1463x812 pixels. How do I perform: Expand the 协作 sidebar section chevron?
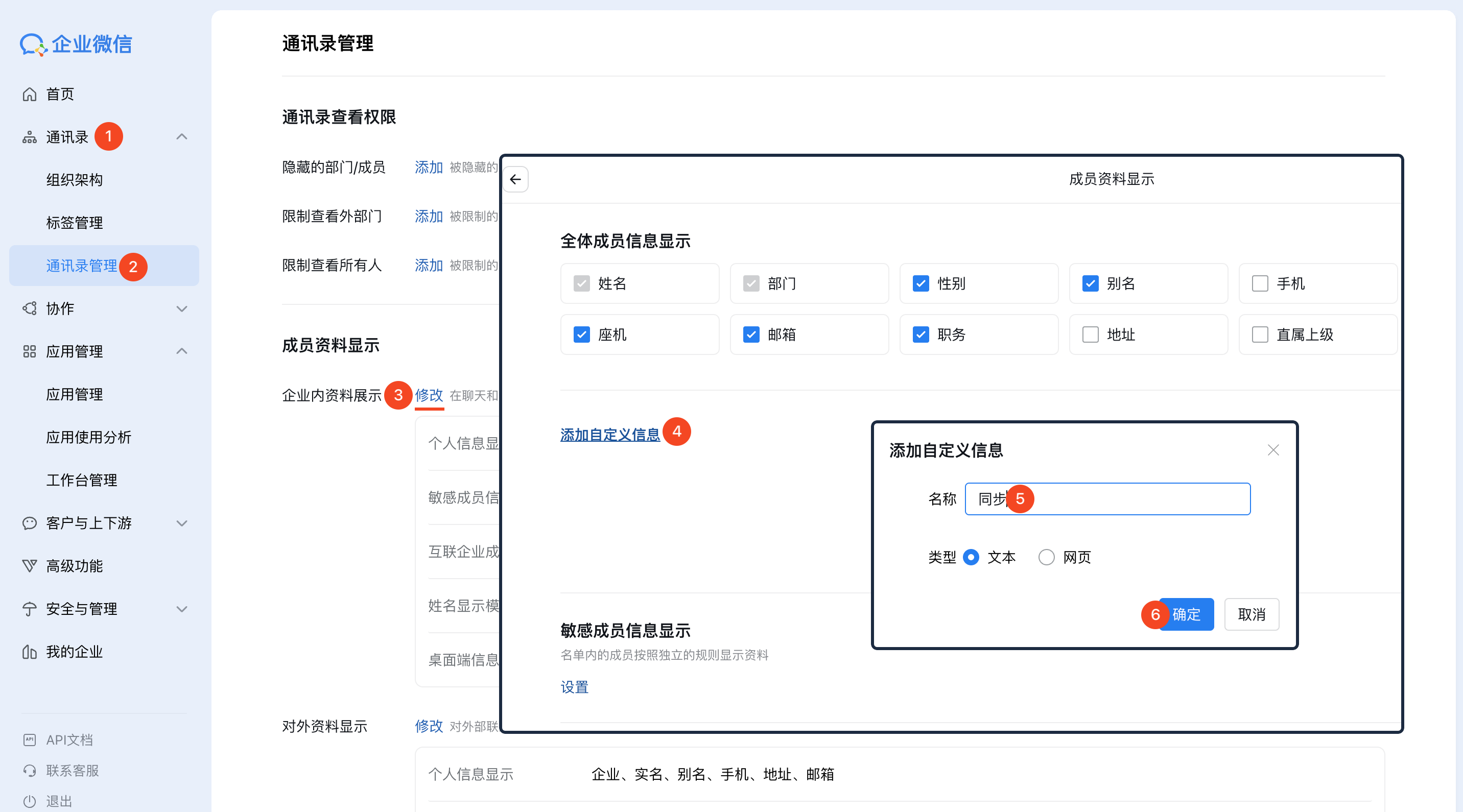tap(182, 308)
